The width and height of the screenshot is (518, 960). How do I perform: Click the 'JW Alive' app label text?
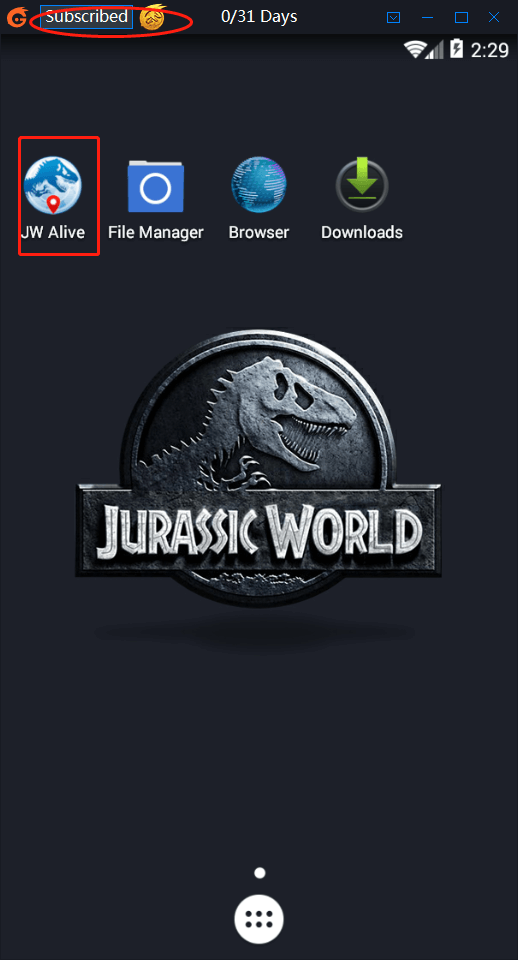point(53,233)
